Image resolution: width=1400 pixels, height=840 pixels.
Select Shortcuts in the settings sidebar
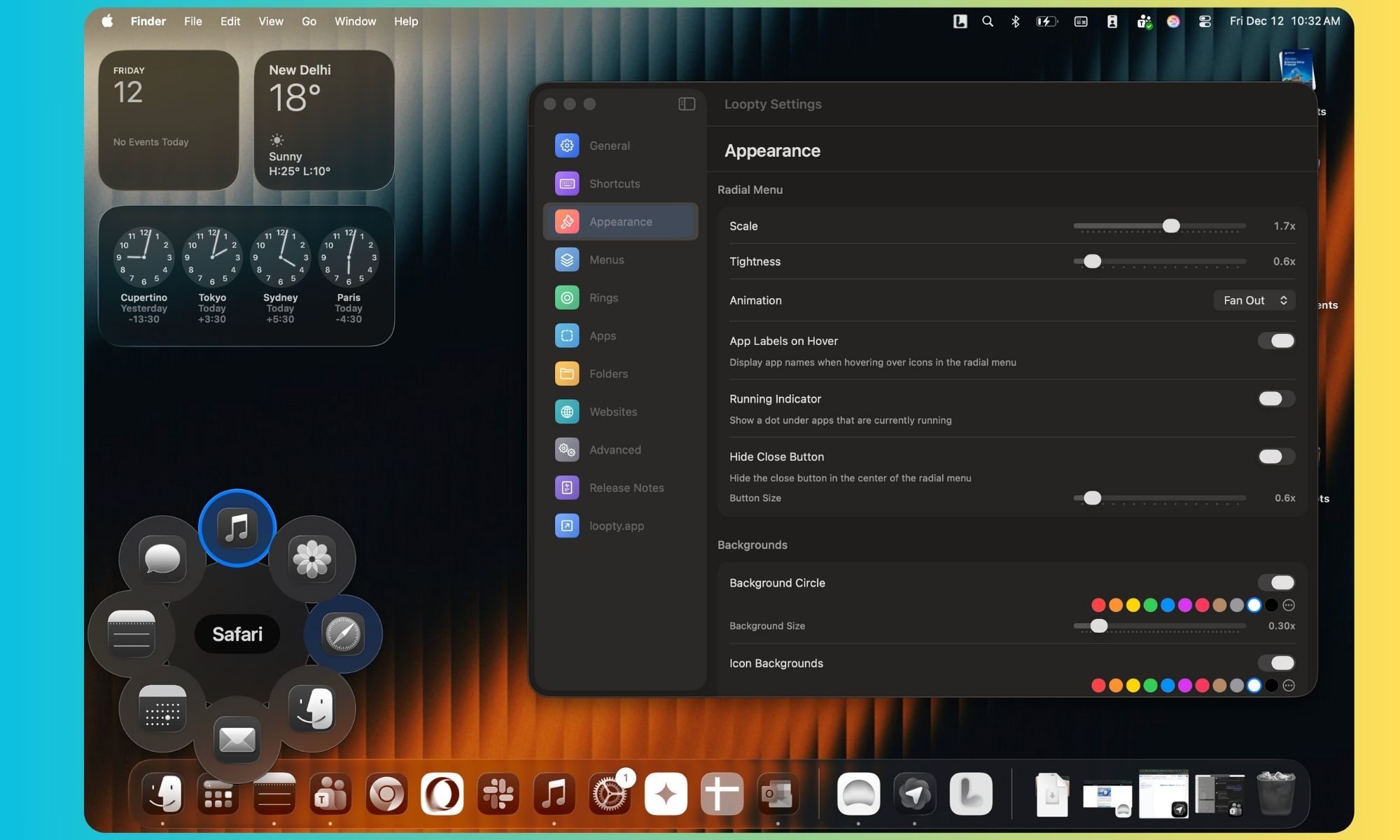coord(615,183)
